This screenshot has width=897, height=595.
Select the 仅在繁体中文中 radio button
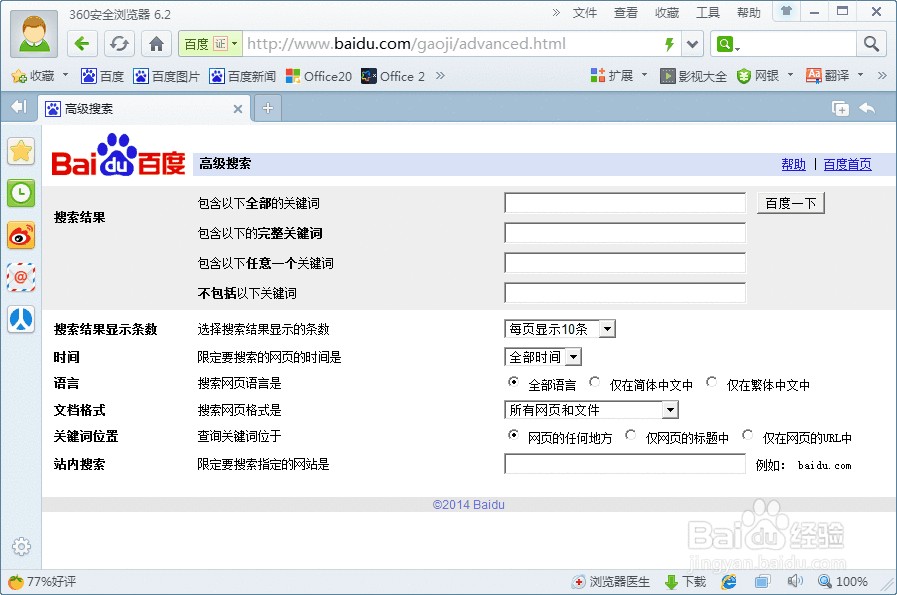click(712, 382)
